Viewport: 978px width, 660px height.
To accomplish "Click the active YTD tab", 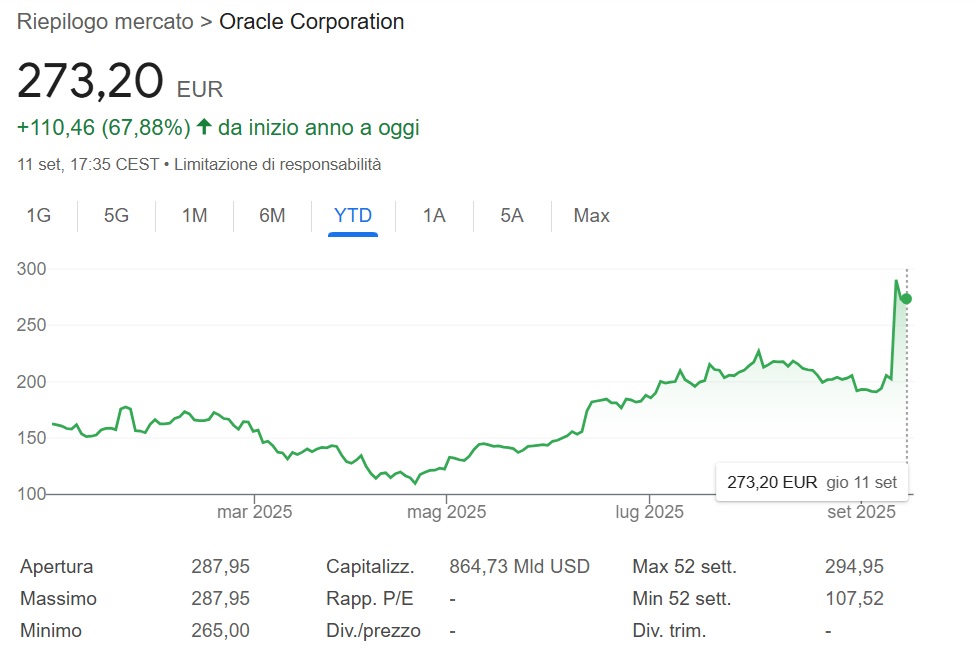I will tap(353, 216).
